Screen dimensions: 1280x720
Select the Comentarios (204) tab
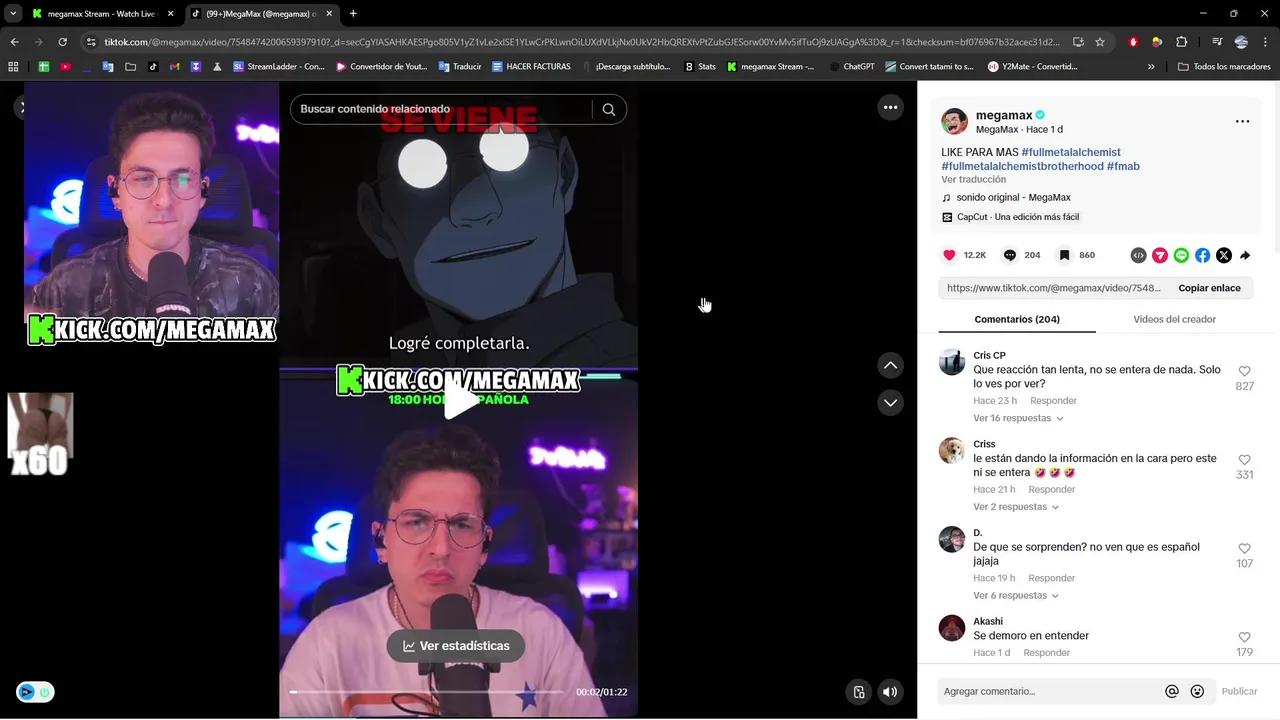pyautogui.click(x=1017, y=319)
